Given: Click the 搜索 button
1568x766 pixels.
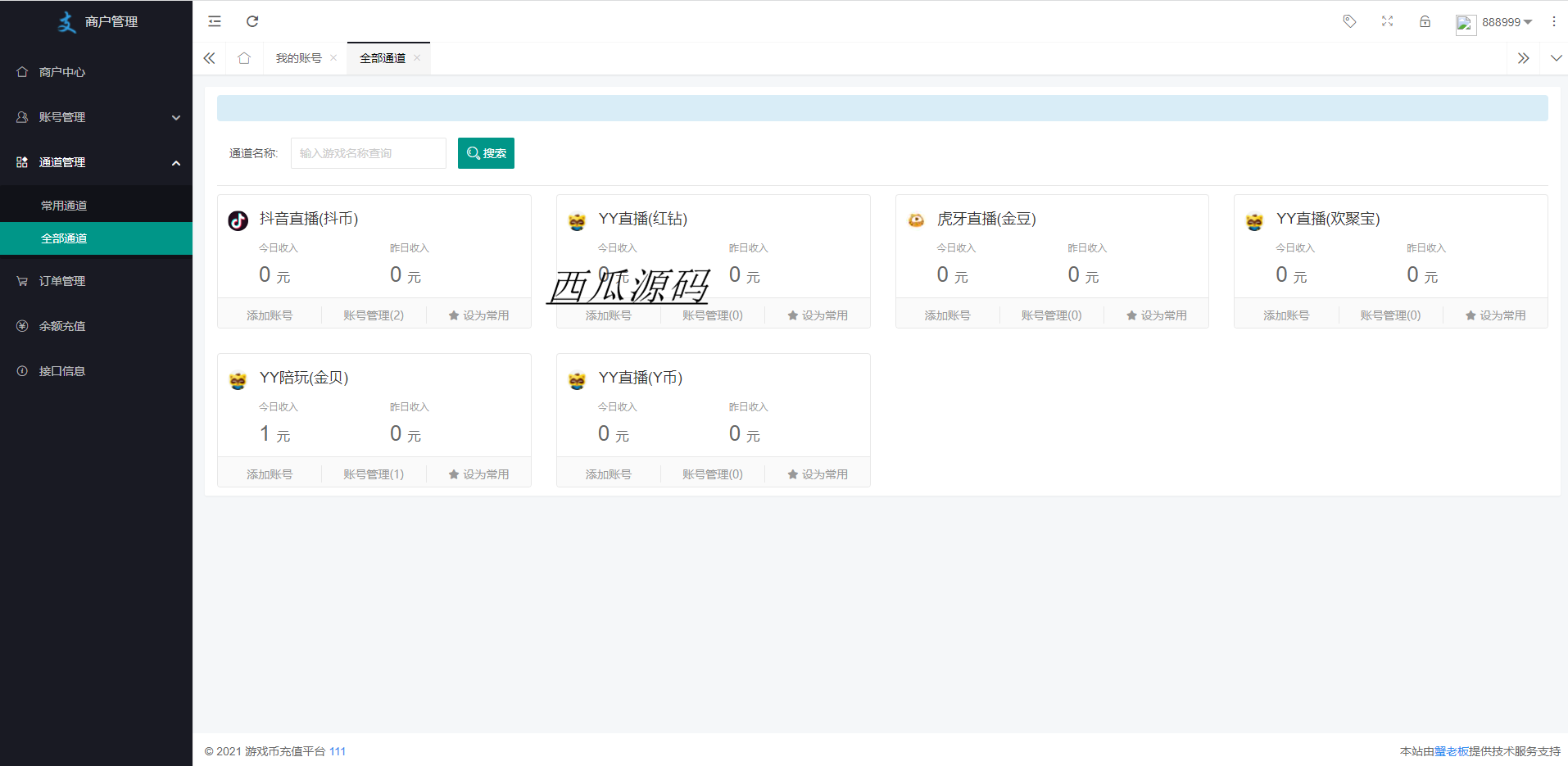Looking at the screenshot, I should click(x=486, y=153).
